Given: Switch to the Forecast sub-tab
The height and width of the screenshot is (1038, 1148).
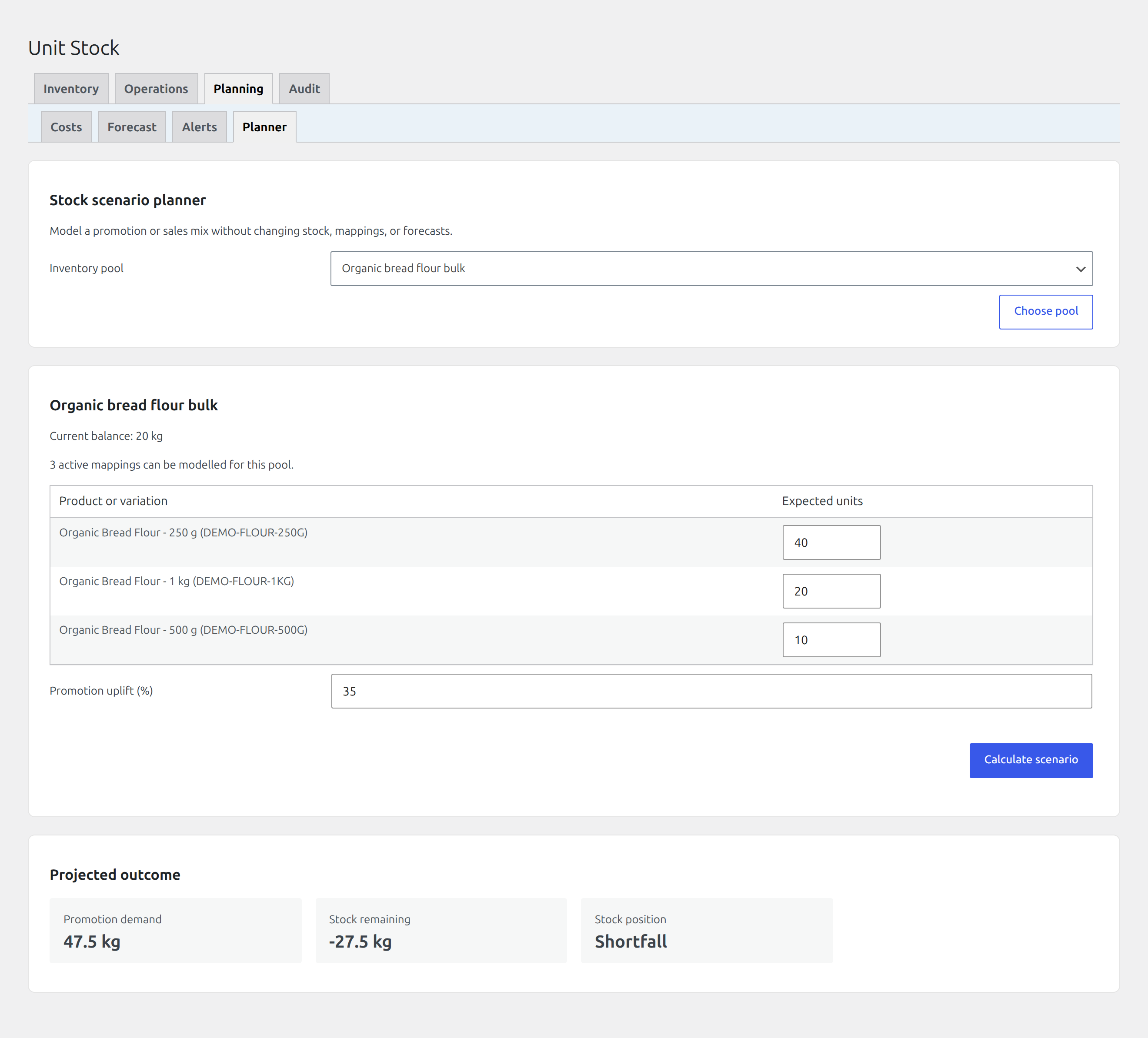Looking at the screenshot, I should [x=132, y=127].
